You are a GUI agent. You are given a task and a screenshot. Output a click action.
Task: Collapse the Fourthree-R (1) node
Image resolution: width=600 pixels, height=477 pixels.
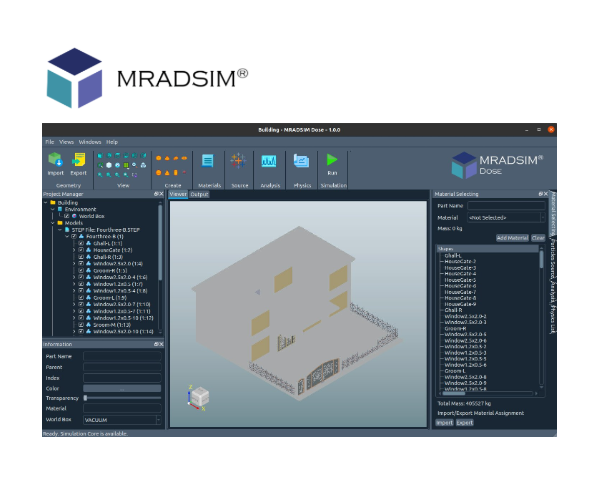tap(67, 236)
